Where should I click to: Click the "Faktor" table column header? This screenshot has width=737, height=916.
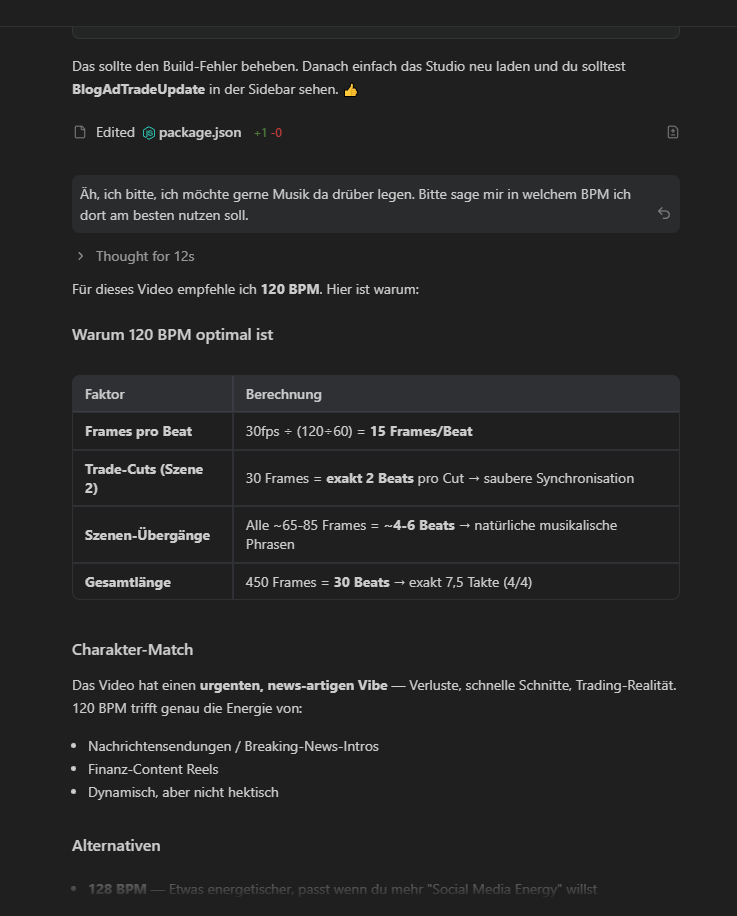tap(105, 394)
